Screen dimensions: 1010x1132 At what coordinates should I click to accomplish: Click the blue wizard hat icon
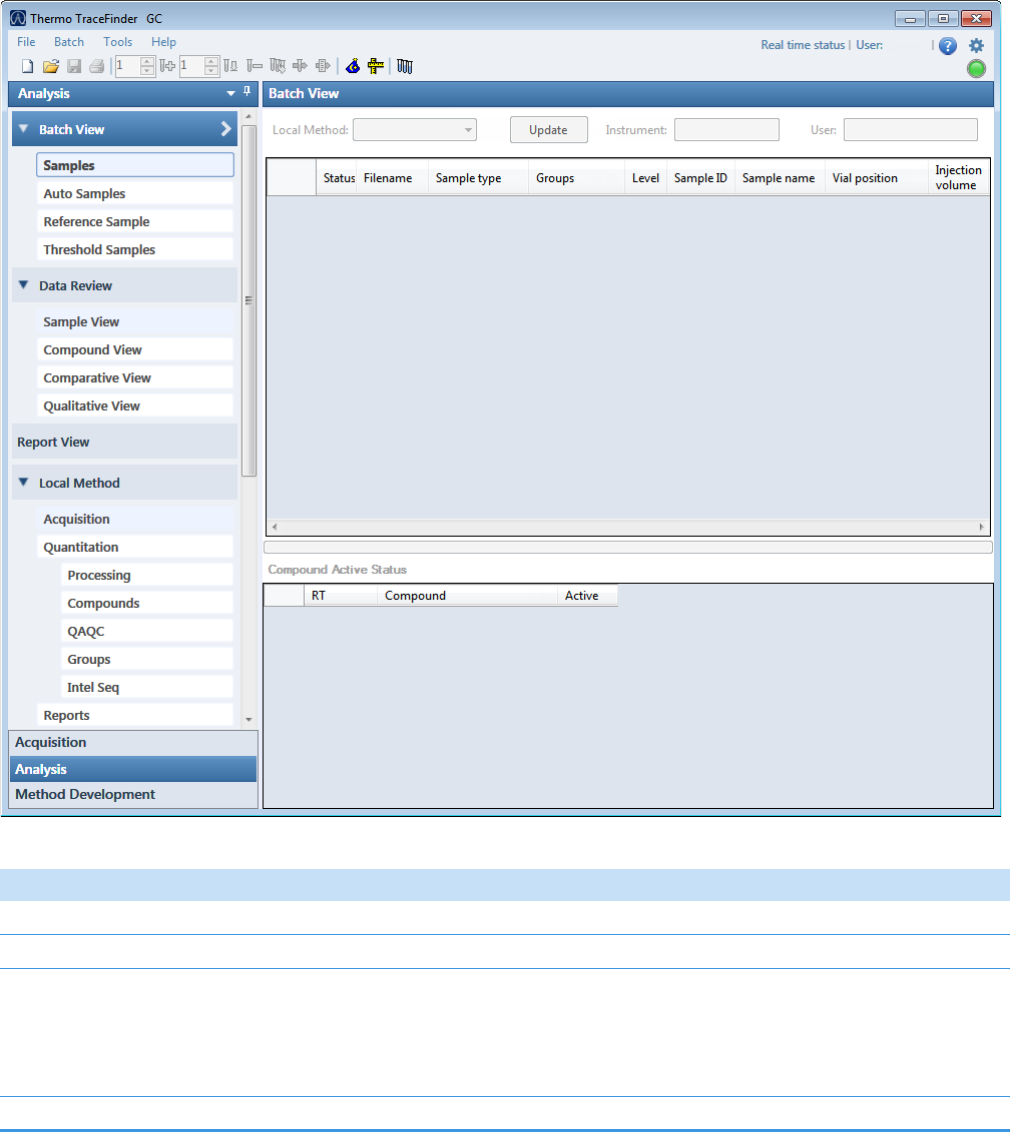click(x=353, y=66)
